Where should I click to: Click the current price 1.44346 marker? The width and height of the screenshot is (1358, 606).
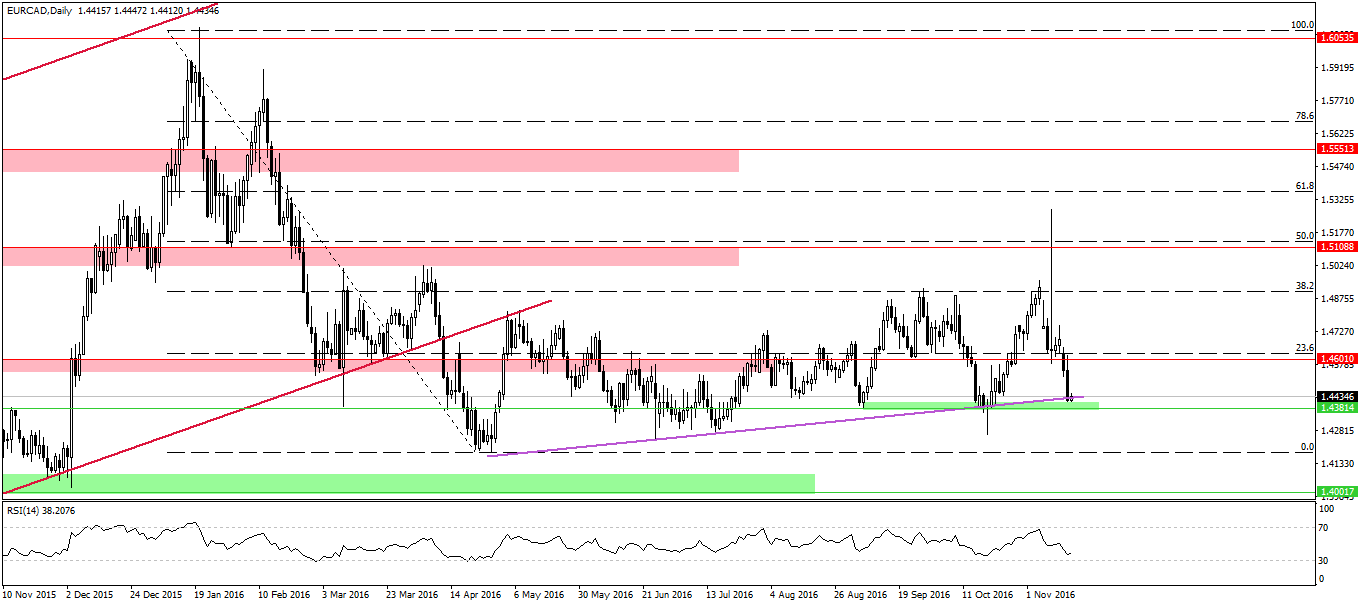[1336, 397]
